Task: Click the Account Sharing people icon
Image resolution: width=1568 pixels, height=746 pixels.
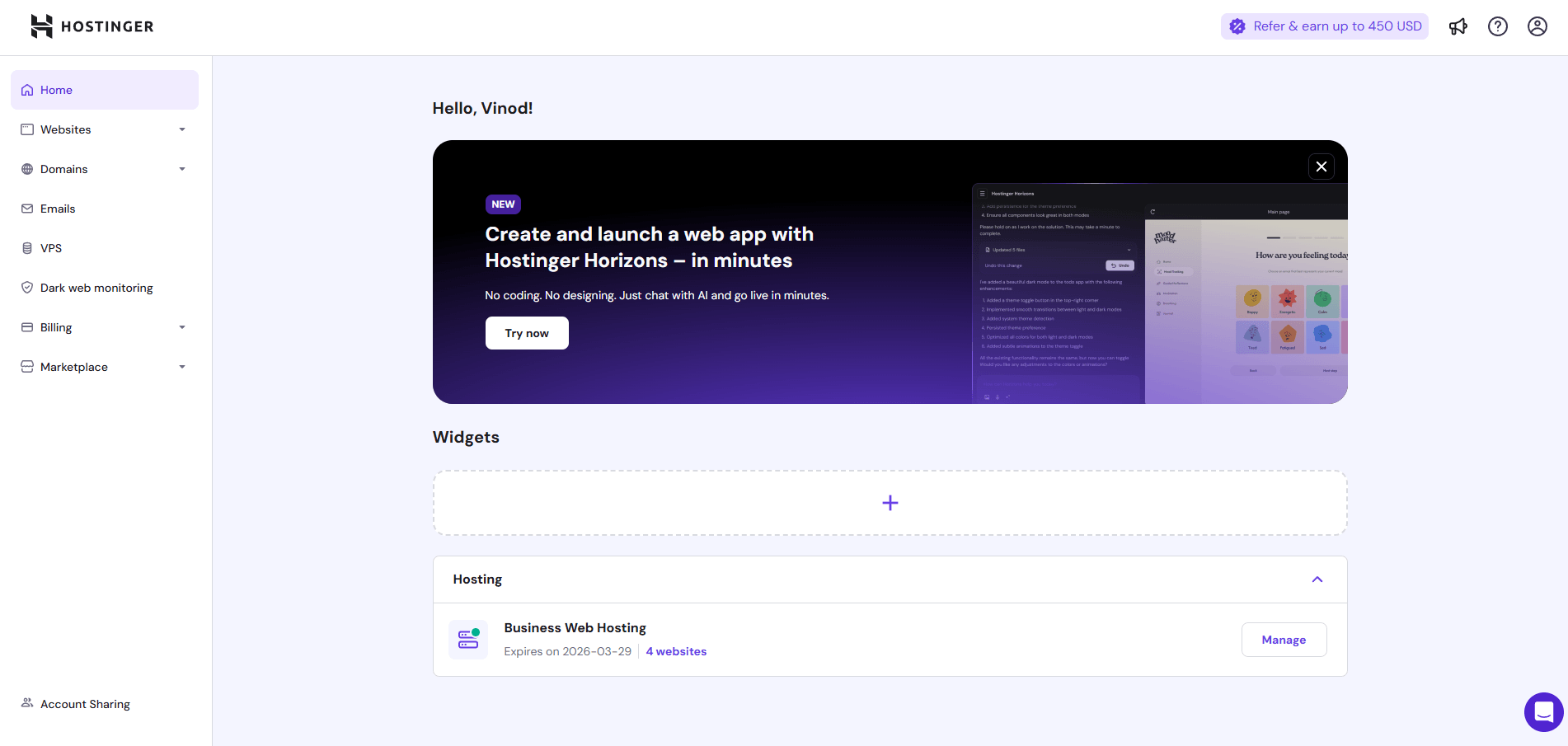Action: click(x=27, y=703)
